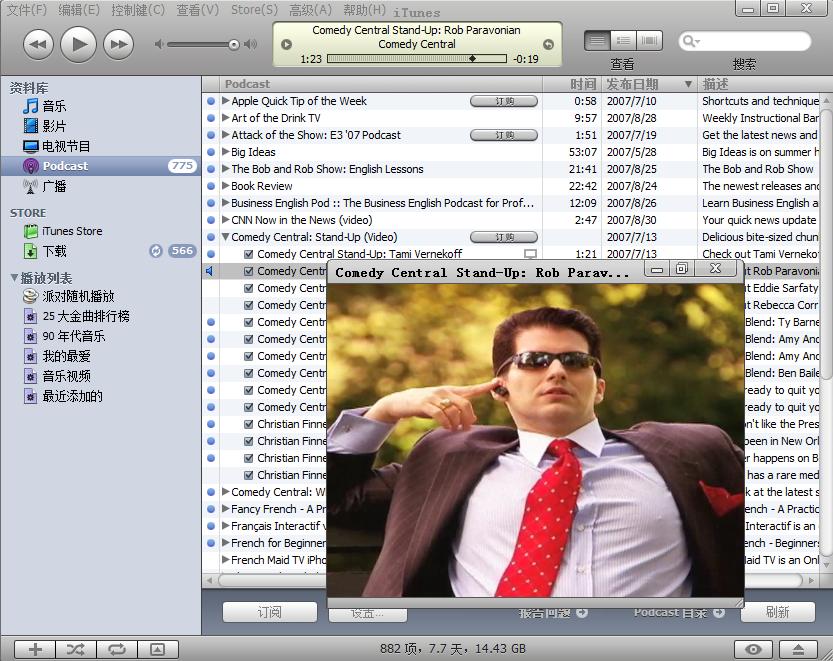Toggle repeat playback button
Screen dimensions: 833x661
pos(117,649)
